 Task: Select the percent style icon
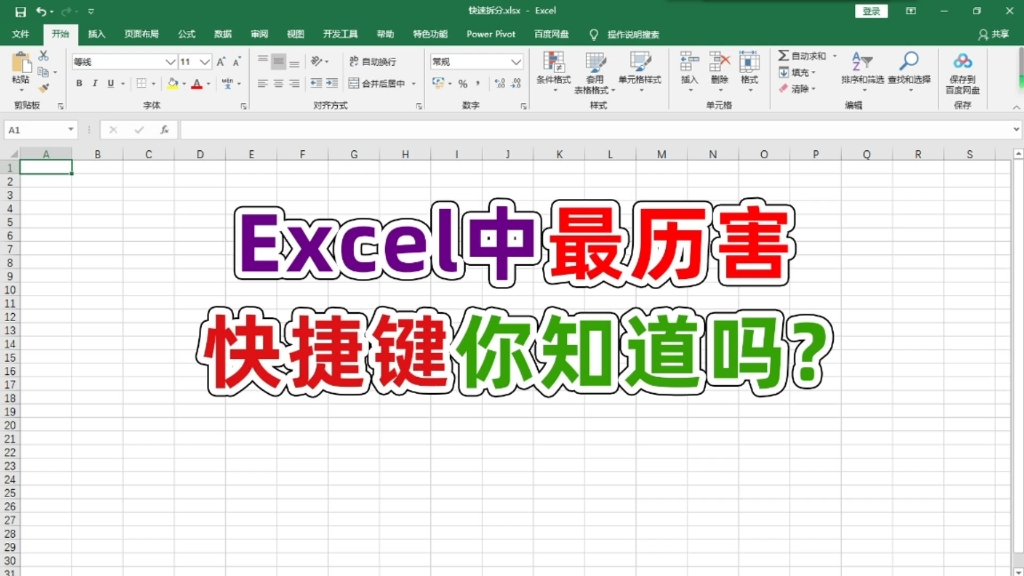coord(464,84)
